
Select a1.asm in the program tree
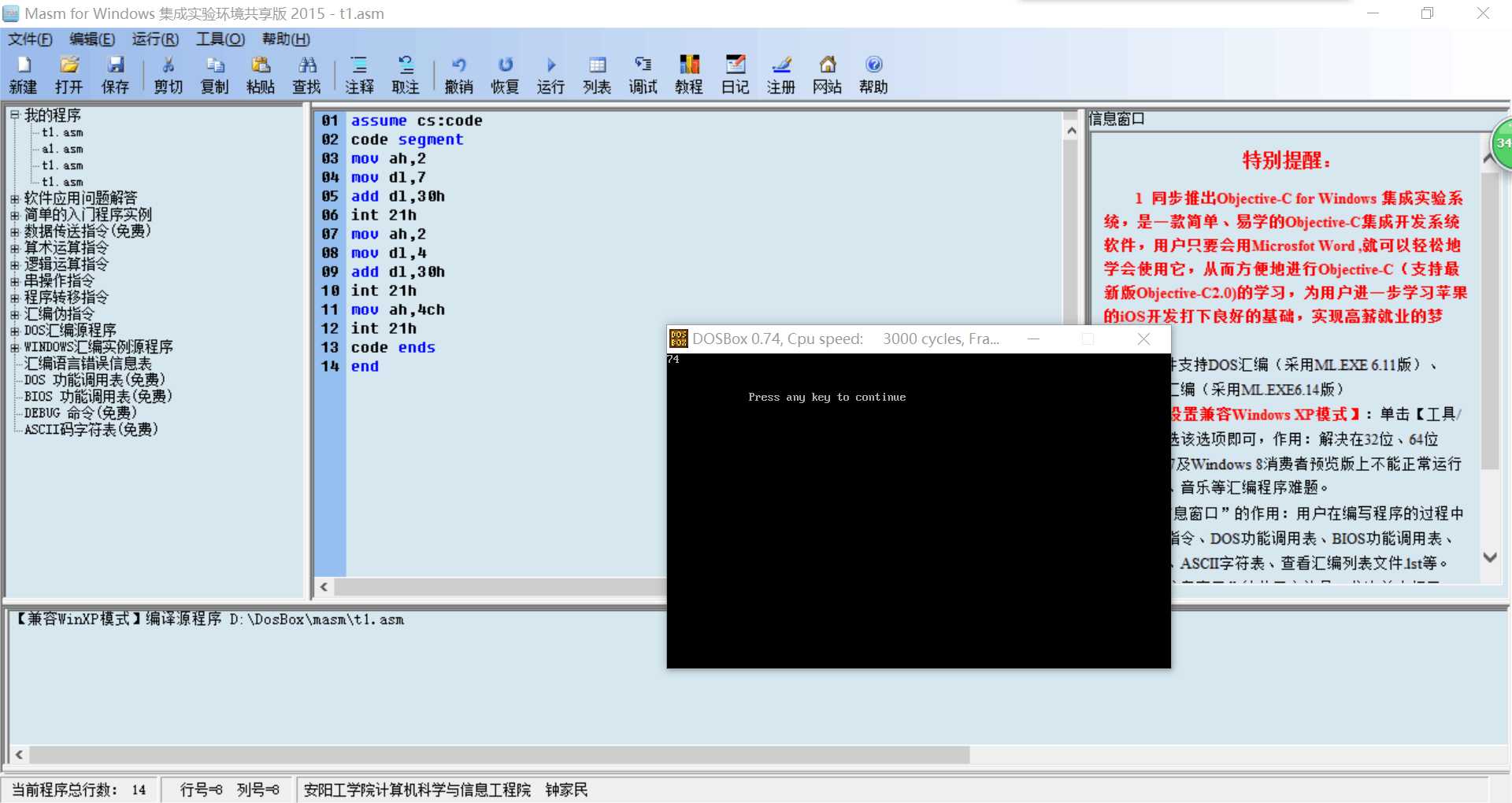pyautogui.click(x=62, y=149)
